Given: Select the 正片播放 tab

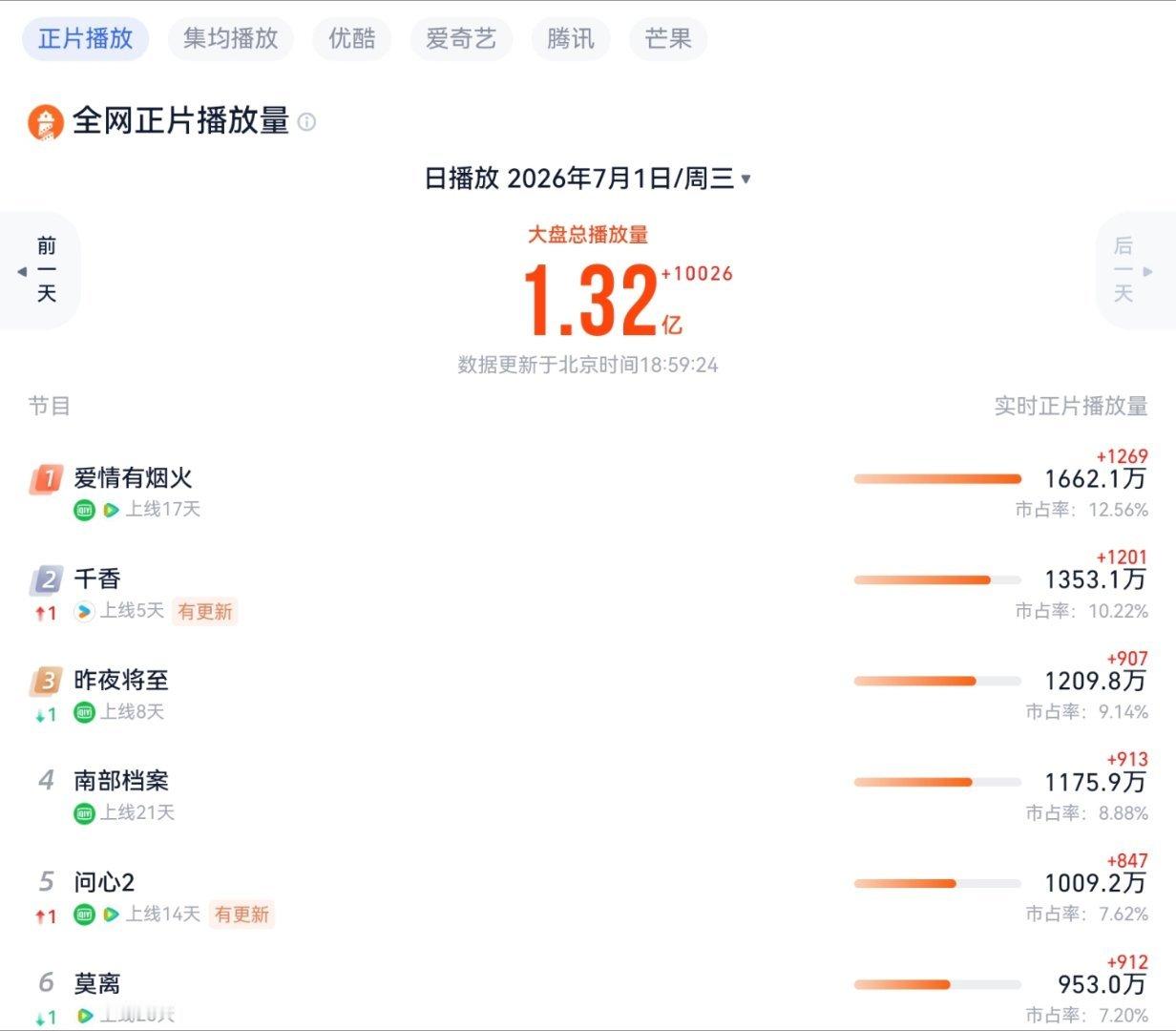Looking at the screenshot, I should tap(85, 38).
